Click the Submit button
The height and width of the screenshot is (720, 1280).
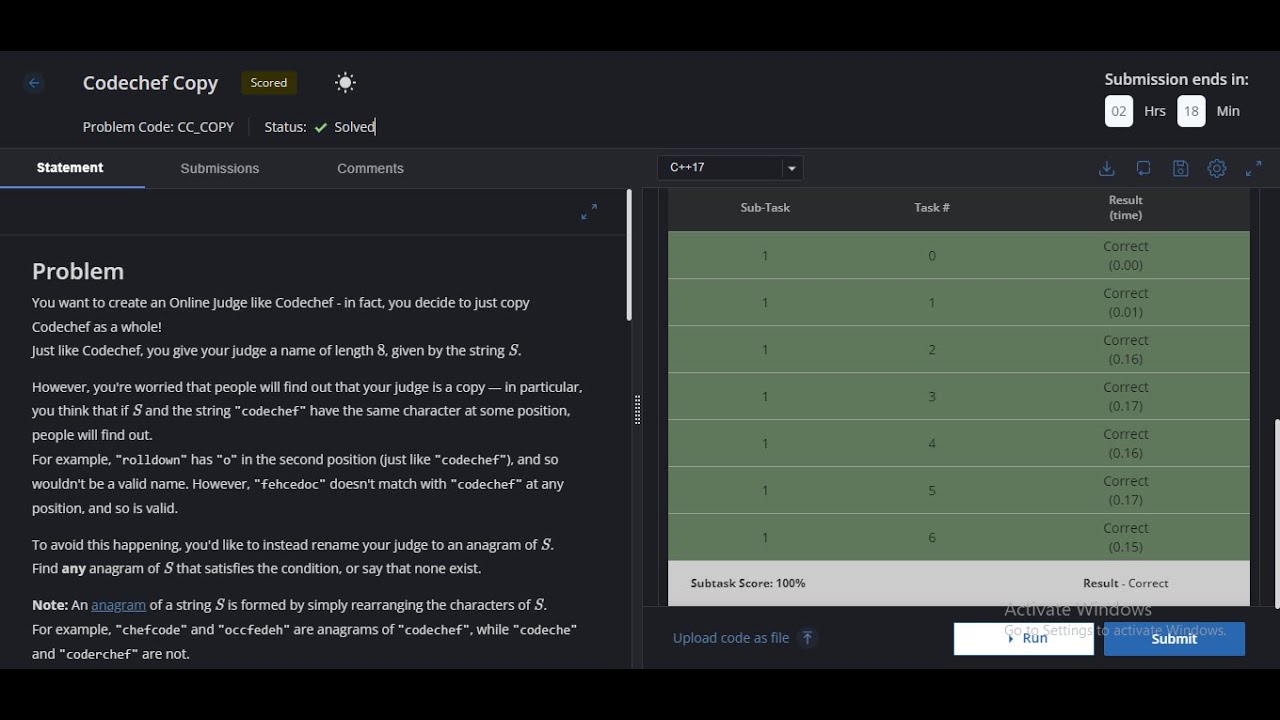1174,639
